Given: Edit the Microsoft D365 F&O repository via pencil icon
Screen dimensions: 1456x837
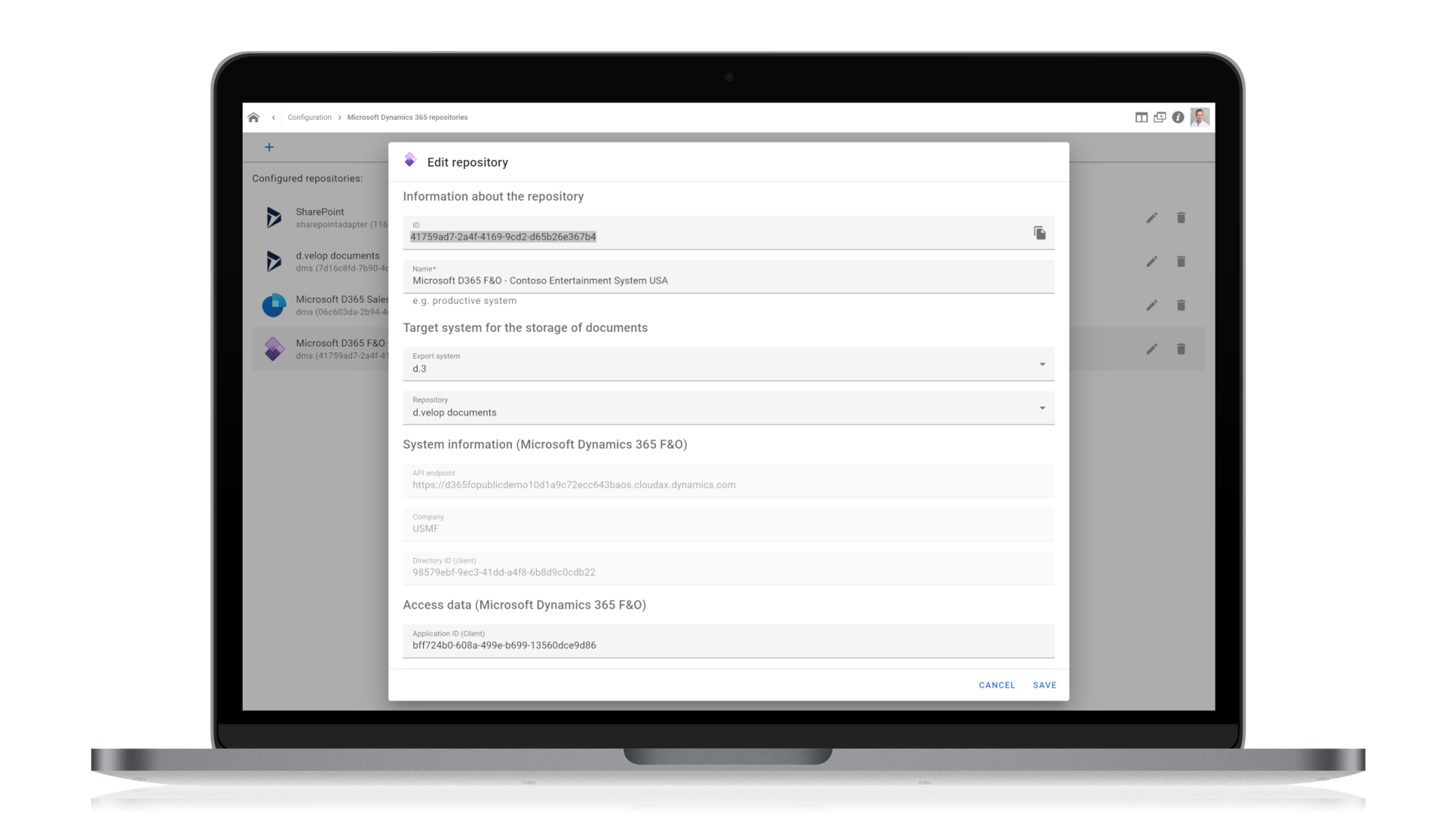Looking at the screenshot, I should (1152, 349).
